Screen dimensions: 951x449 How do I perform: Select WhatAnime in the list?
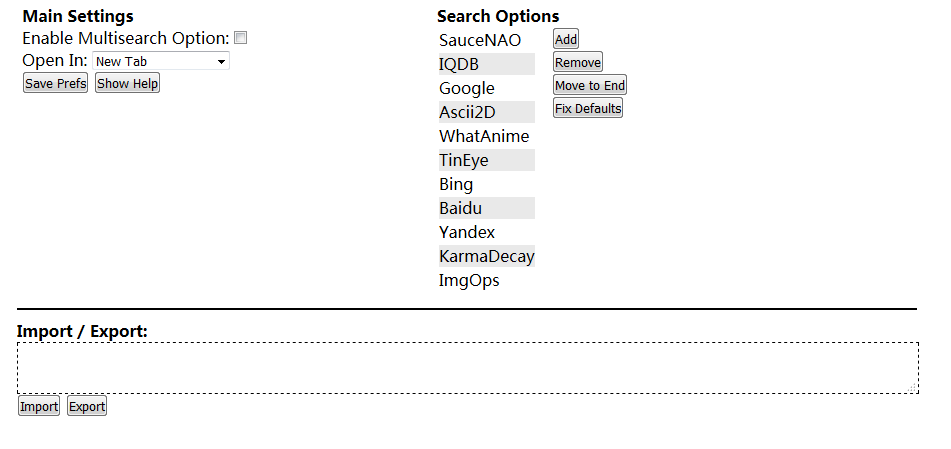484,136
